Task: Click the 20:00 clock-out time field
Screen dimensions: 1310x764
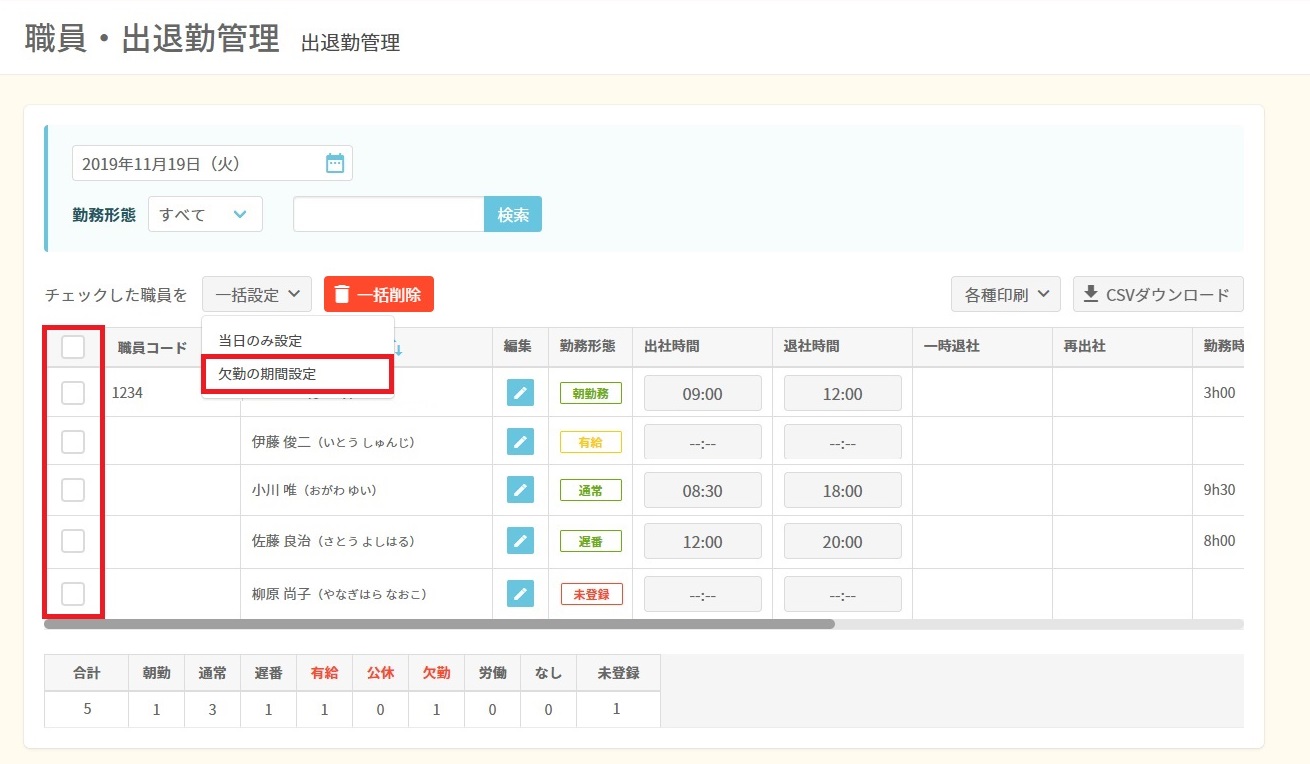Action: click(x=843, y=541)
